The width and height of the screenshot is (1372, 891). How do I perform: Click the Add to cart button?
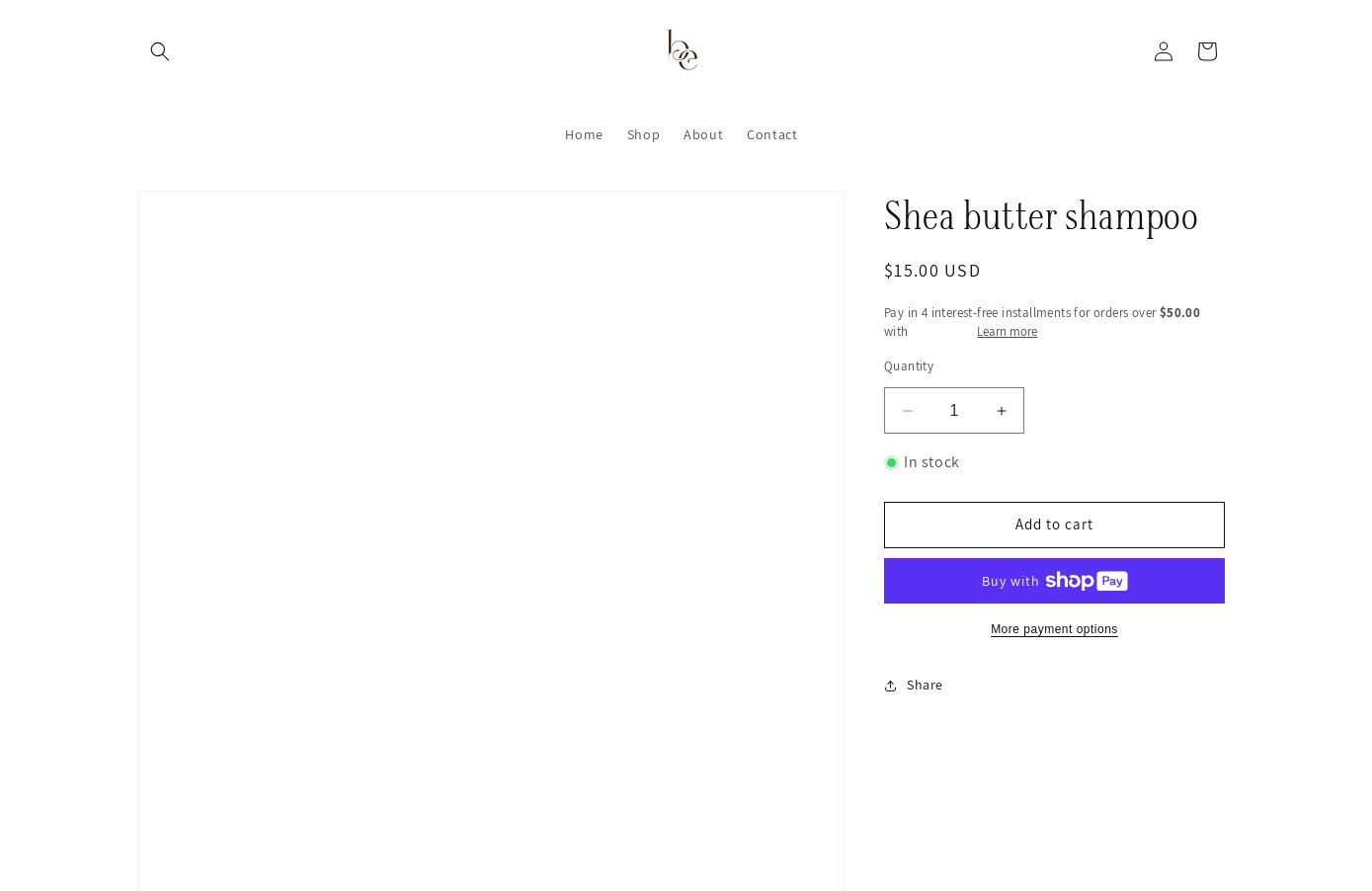pos(1054,525)
